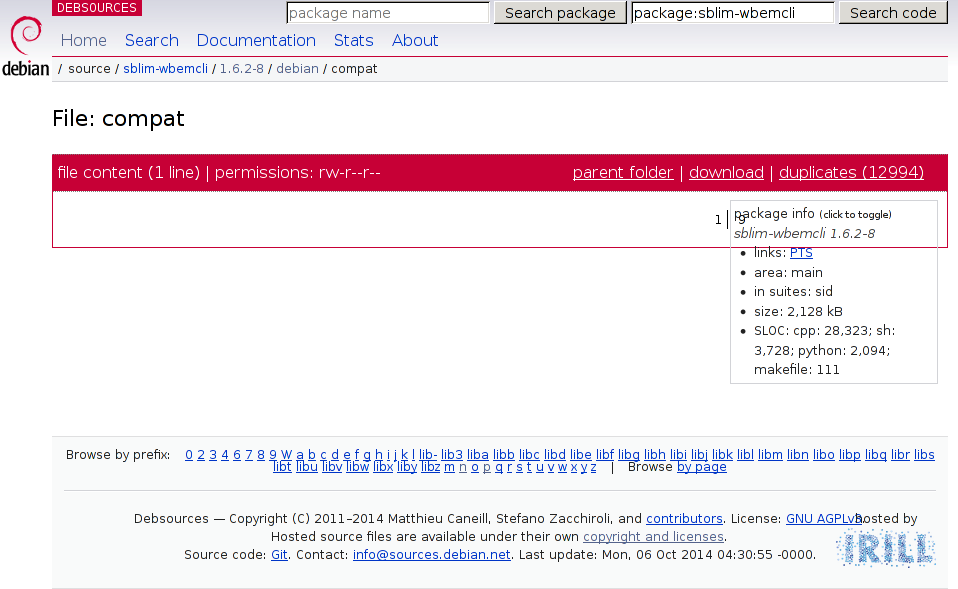
Task: Browse prefix libs
Action: tap(924, 455)
